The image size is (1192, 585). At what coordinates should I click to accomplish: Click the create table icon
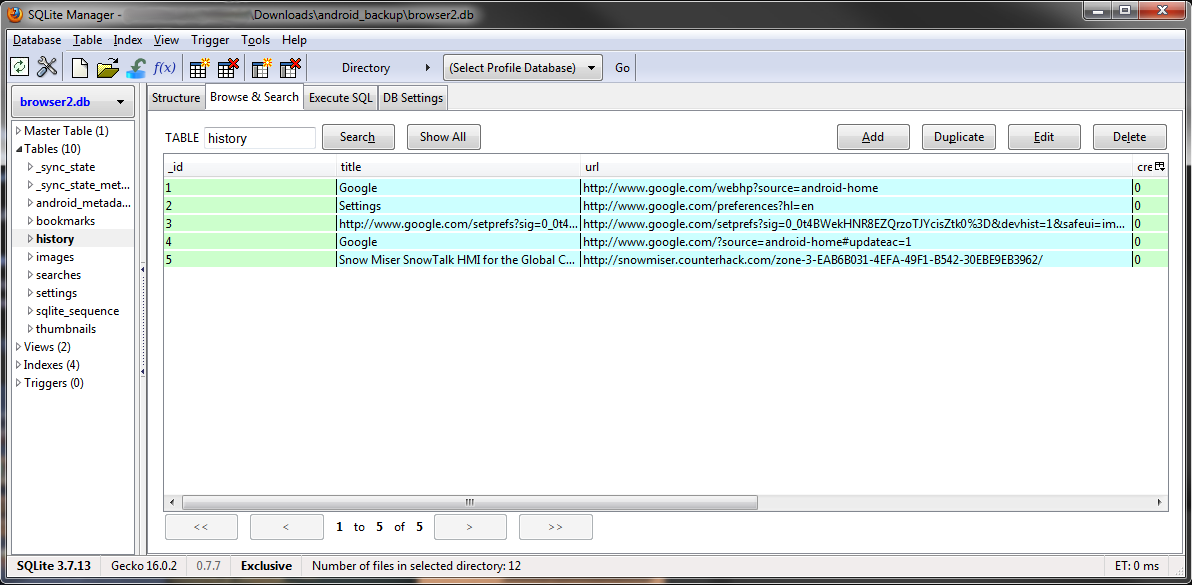[x=199, y=68]
